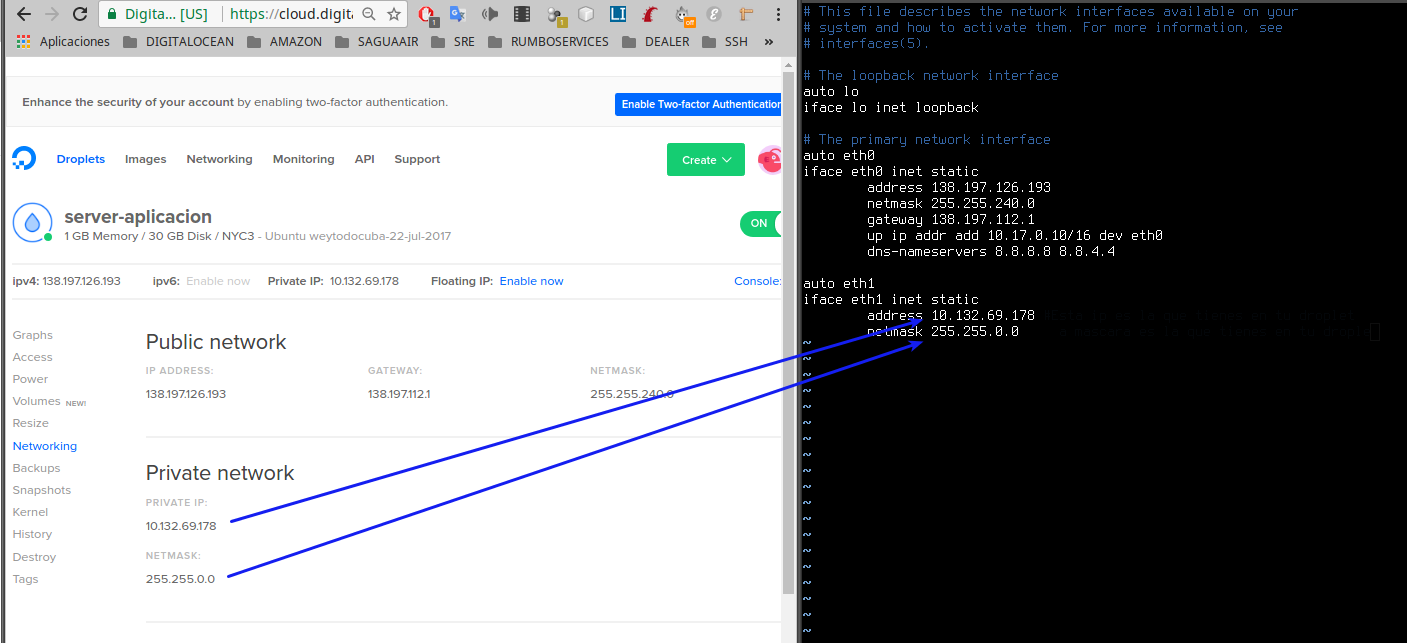
Task: Click private netmask value 255.255.0.0 on page
Action: (180, 579)
